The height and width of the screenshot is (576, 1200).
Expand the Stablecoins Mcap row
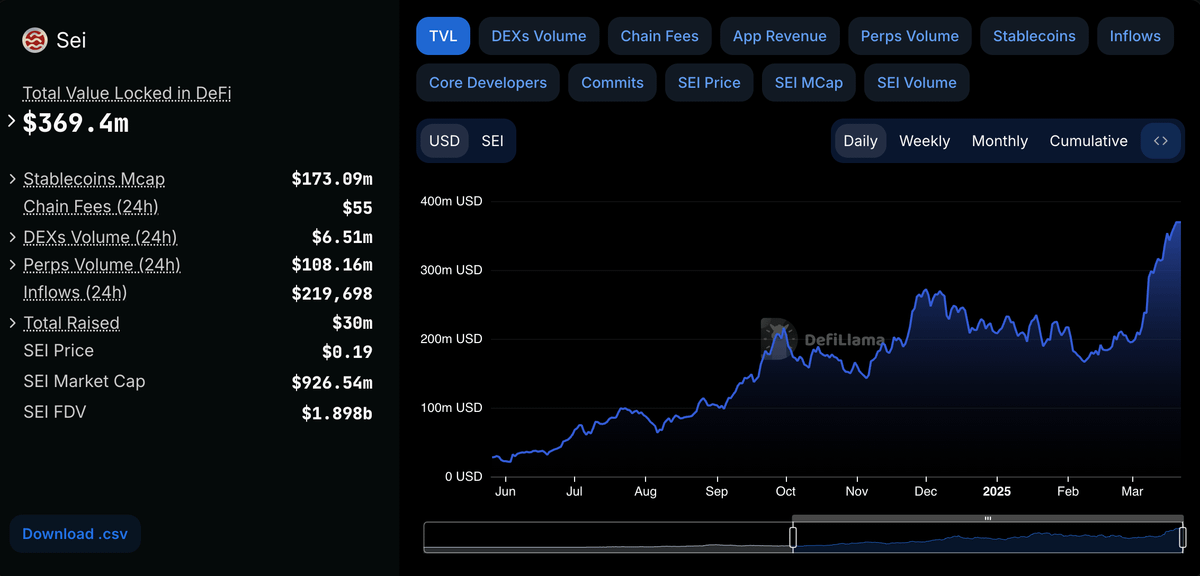[12, 179]
